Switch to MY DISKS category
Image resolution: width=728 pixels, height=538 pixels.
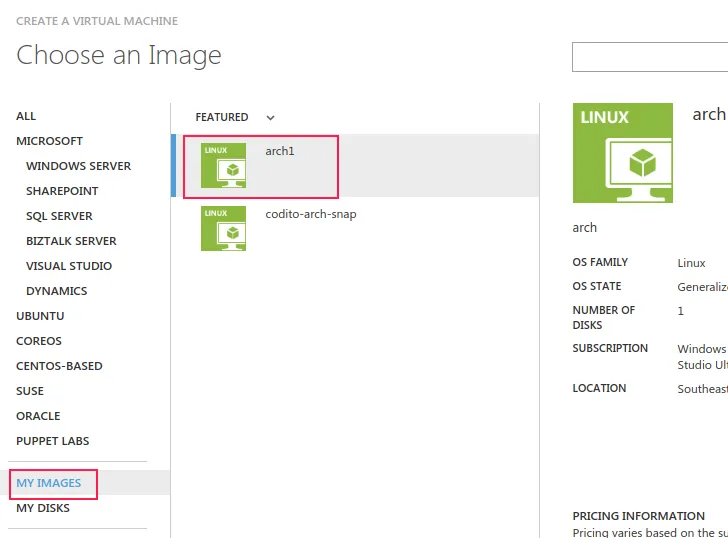click(43, 508)
